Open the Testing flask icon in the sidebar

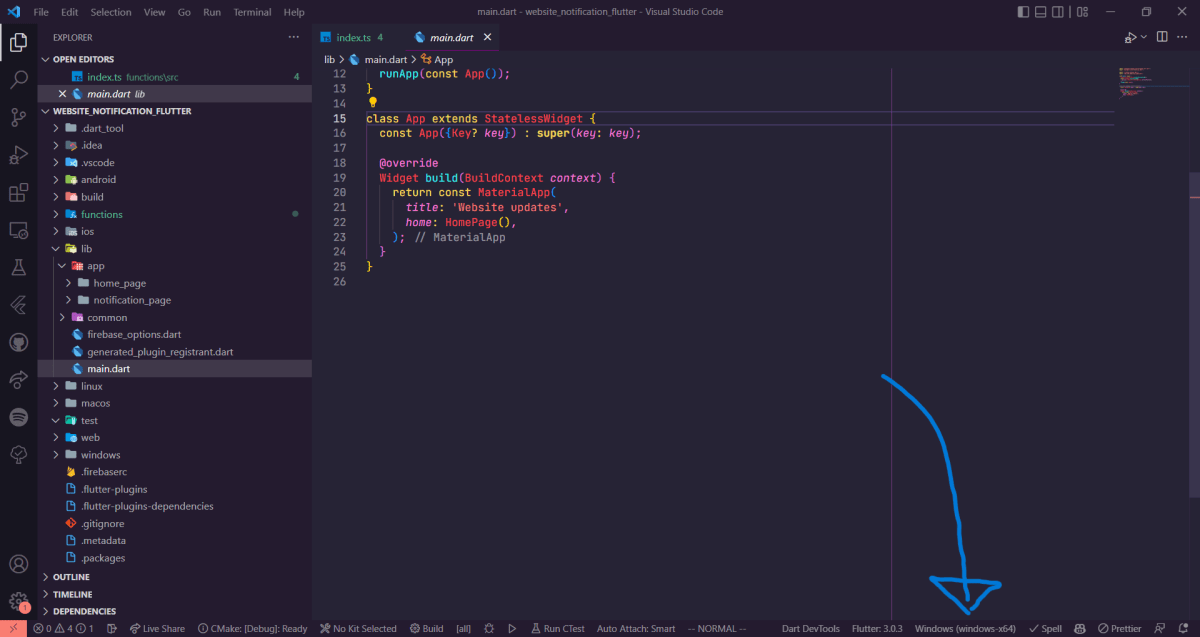click(18, 268)
